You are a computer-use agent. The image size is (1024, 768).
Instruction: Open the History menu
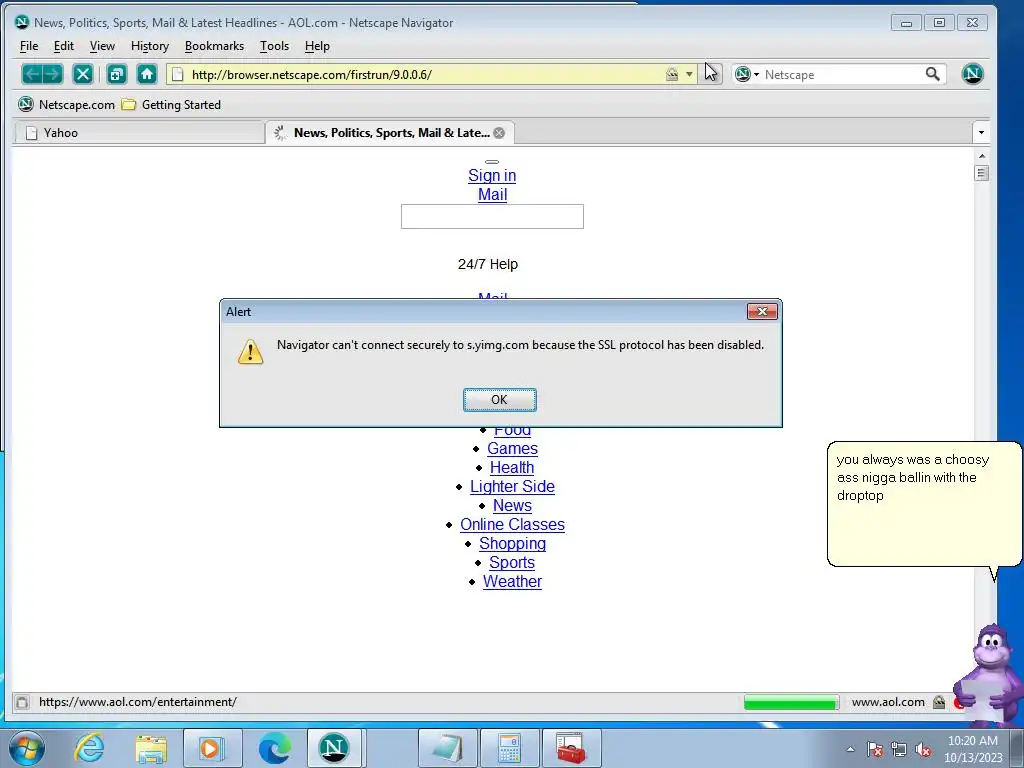click(x=150, y=46)
